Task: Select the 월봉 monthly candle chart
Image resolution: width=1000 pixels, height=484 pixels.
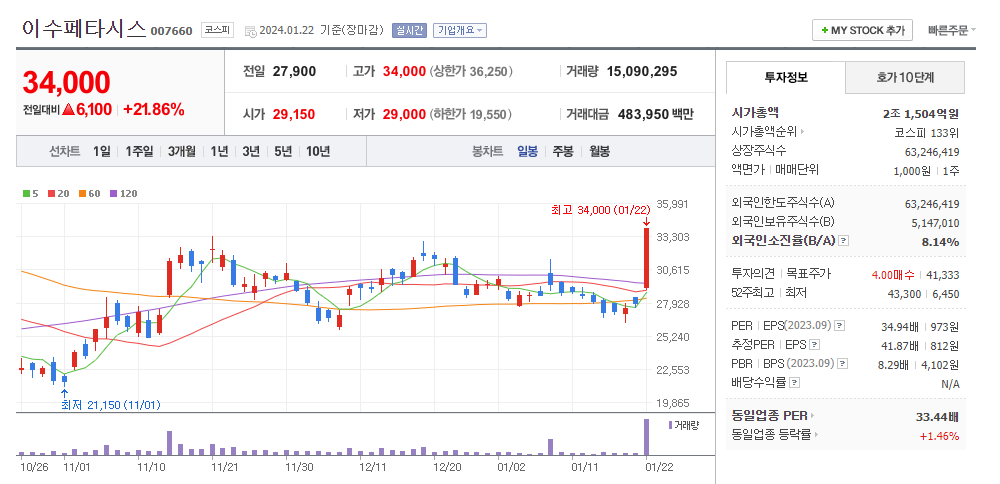Action: [599, 152]
